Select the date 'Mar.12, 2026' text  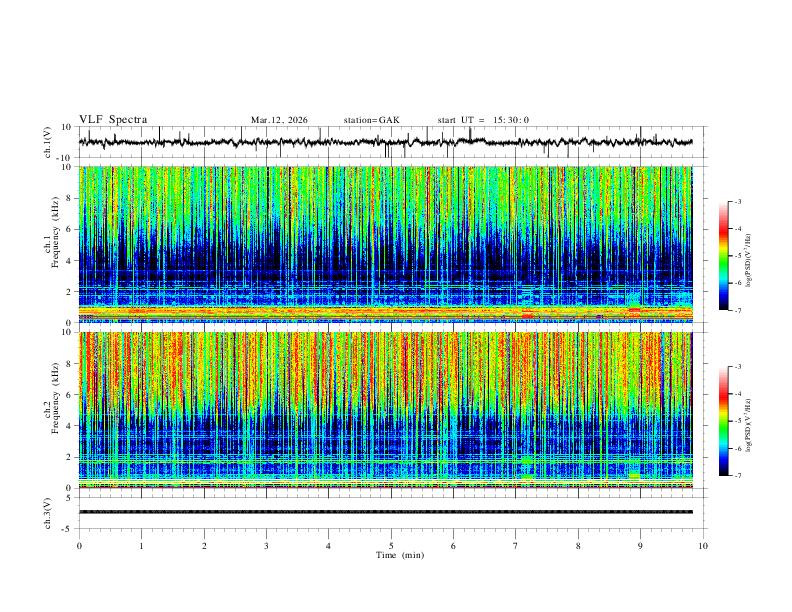(279, 120)
